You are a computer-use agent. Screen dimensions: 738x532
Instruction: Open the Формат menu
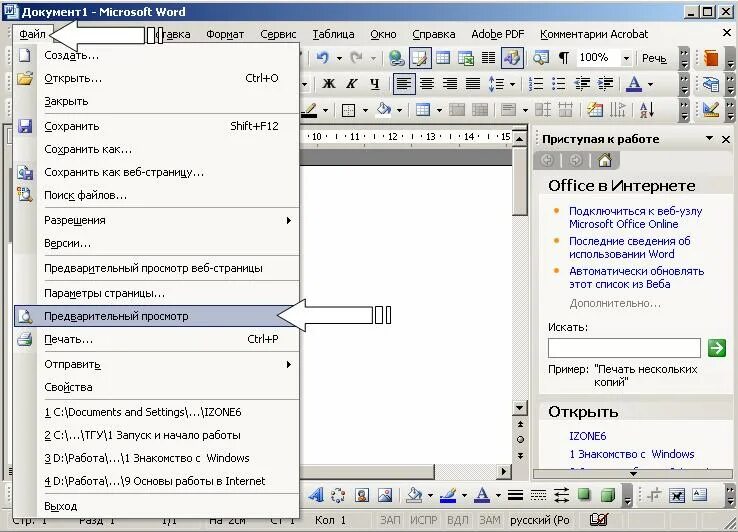225,34
